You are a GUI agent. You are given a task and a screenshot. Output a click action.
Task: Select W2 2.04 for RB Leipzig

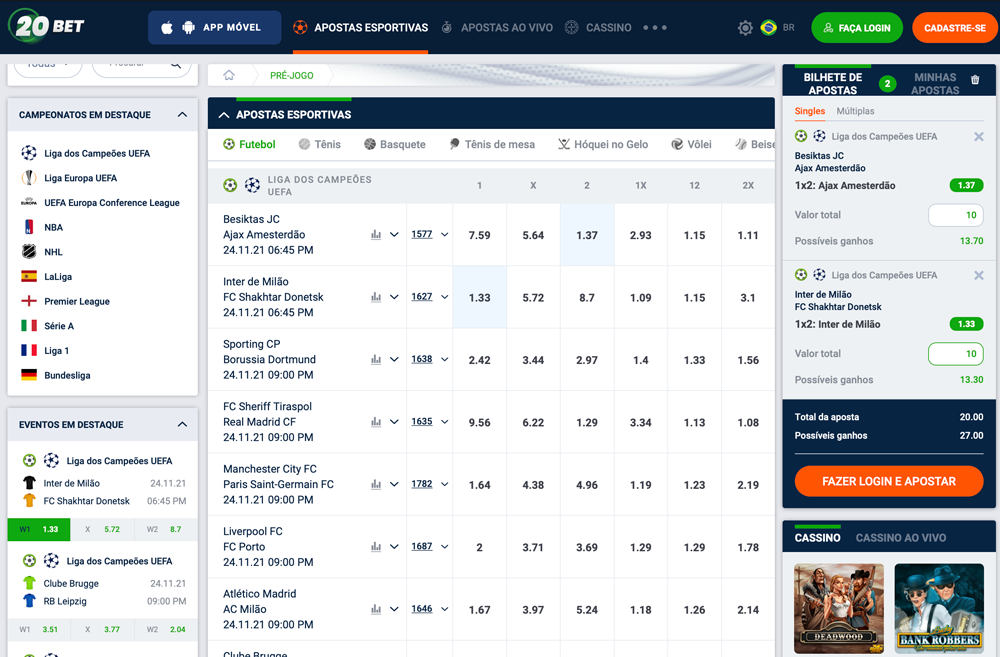tap(166, 630)
